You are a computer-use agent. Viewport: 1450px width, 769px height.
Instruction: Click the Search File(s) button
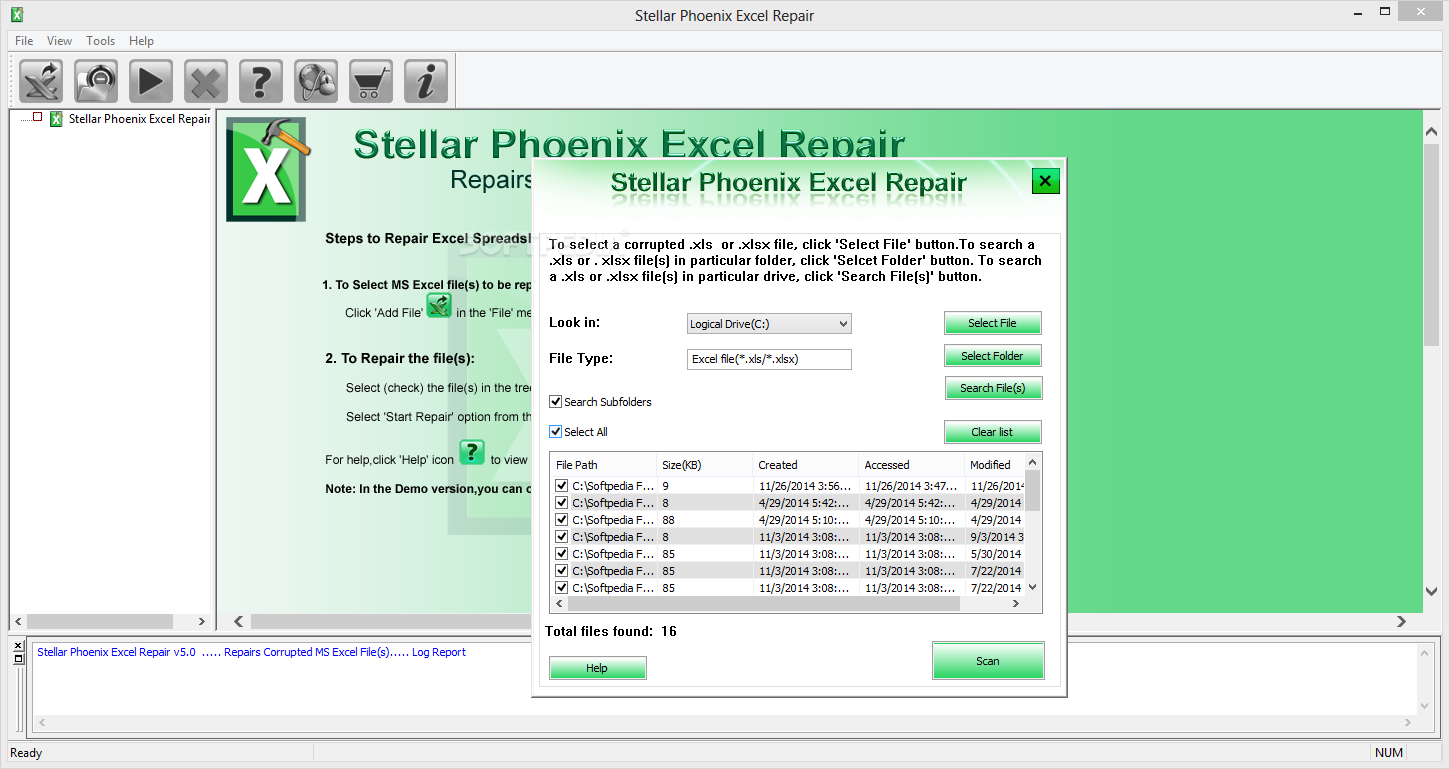click(992, 388)
